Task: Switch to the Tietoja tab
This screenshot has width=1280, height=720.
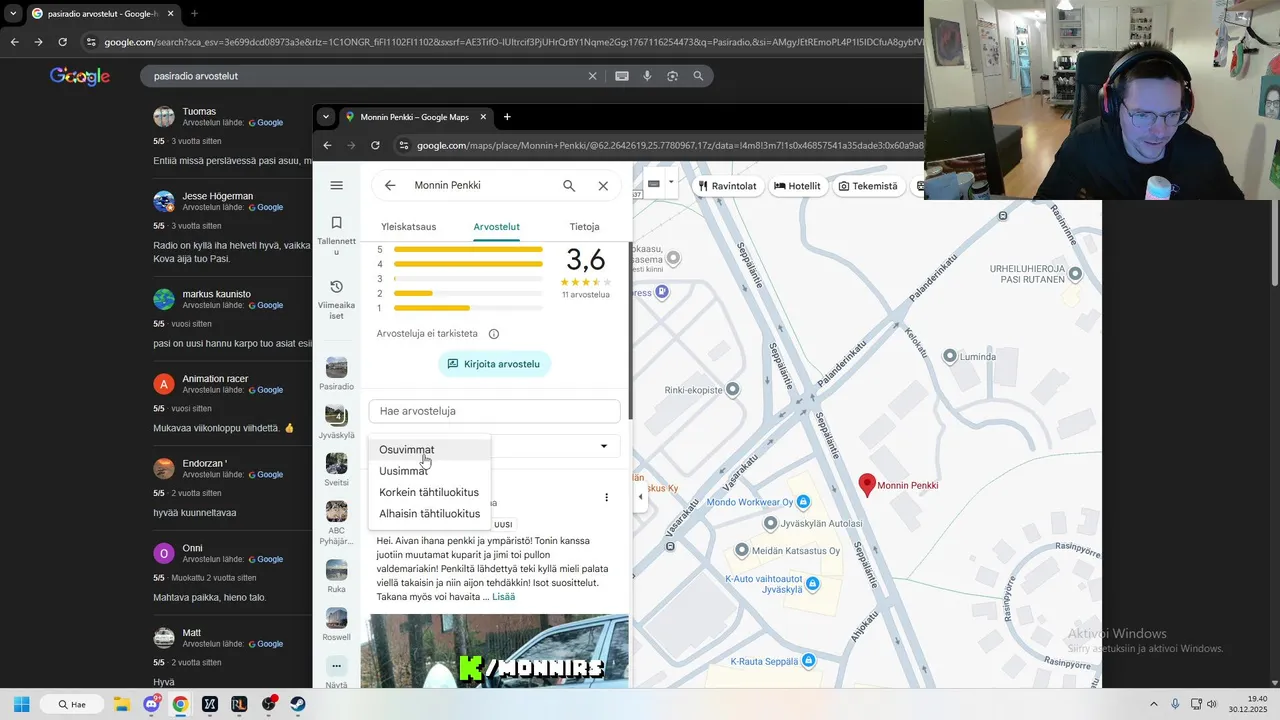Action: click(584, 227)
